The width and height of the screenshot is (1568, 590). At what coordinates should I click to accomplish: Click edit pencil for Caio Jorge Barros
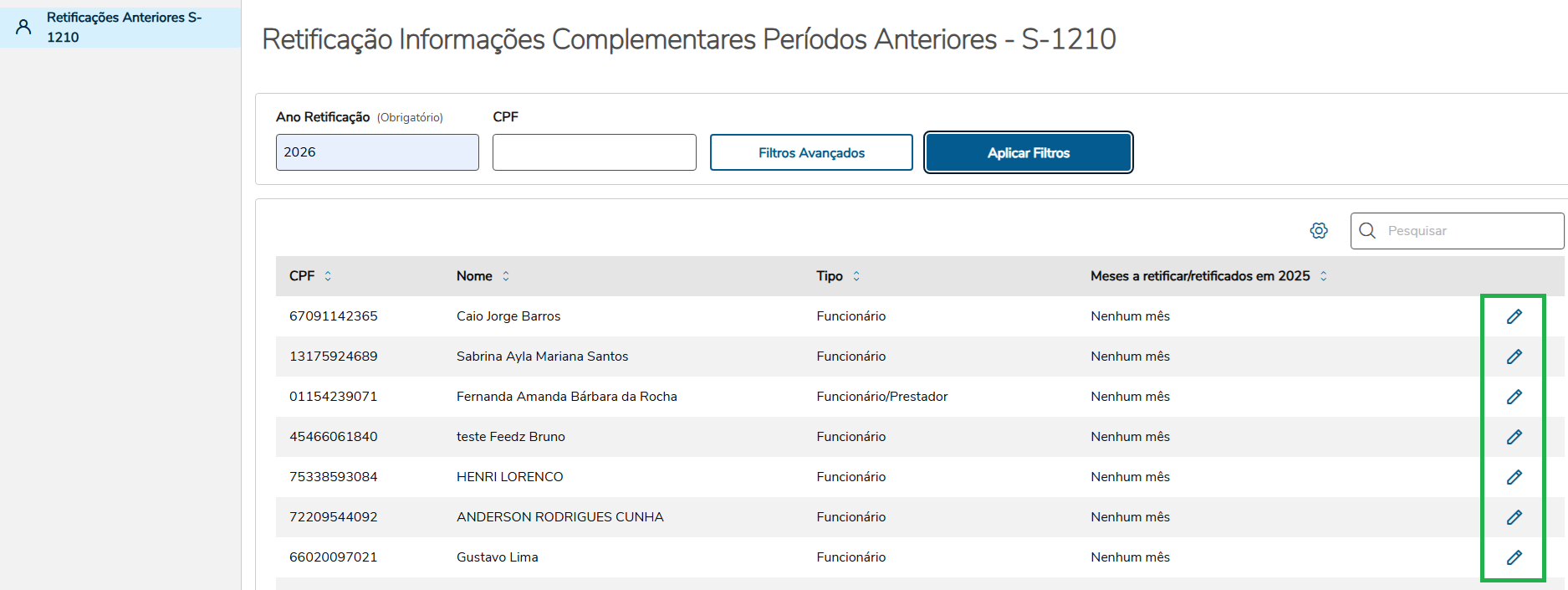coord(1514,316)
